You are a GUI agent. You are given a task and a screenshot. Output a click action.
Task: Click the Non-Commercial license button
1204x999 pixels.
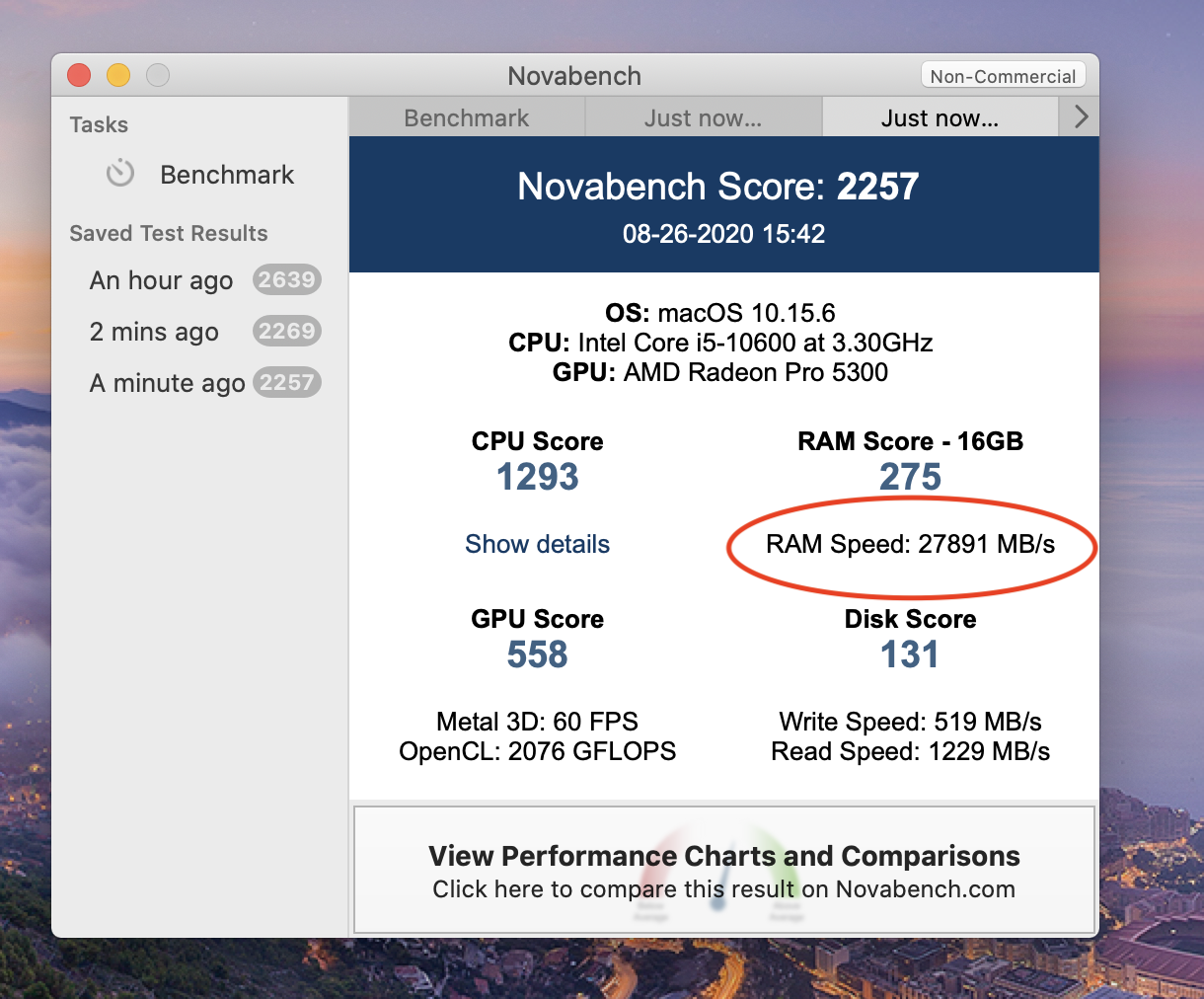coord(1003,76)
